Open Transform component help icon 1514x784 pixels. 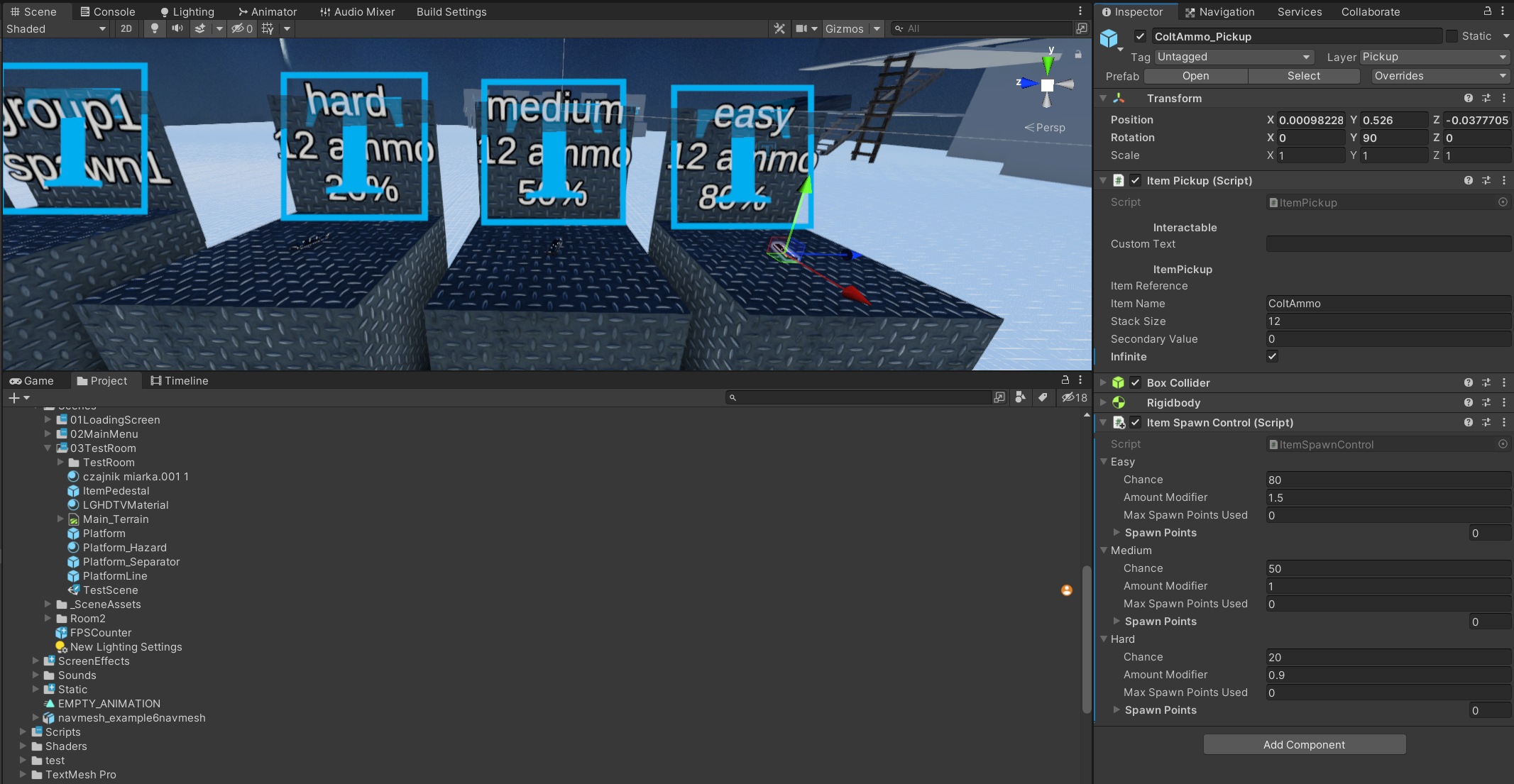(x=1468, y=98)
